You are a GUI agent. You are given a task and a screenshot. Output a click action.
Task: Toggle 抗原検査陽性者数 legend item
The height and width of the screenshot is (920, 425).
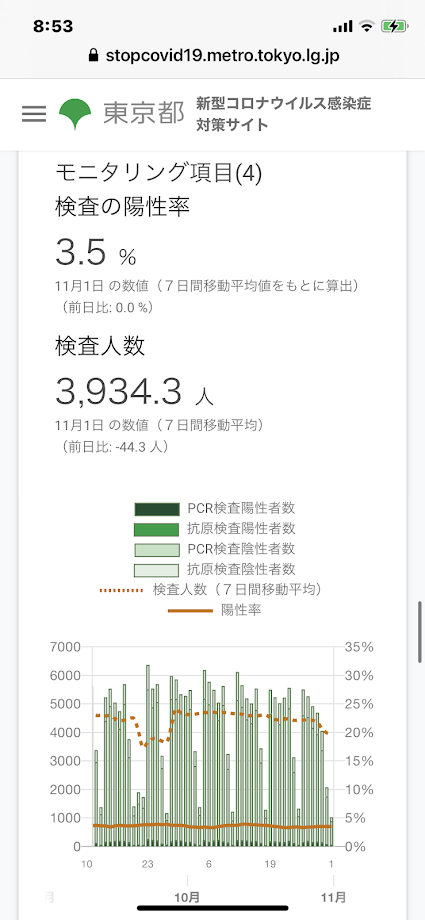[215, 529]
